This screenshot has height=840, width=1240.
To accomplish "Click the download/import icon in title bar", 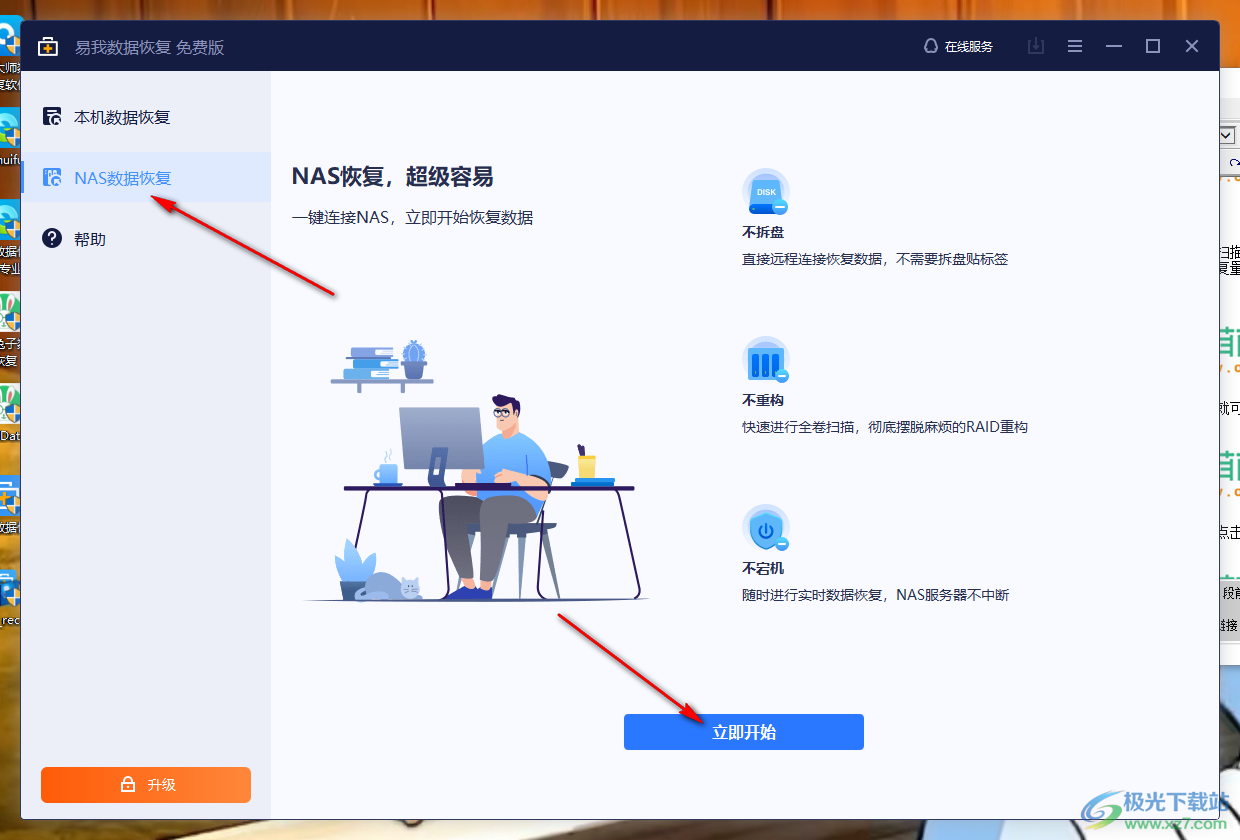I will 1036,46.
